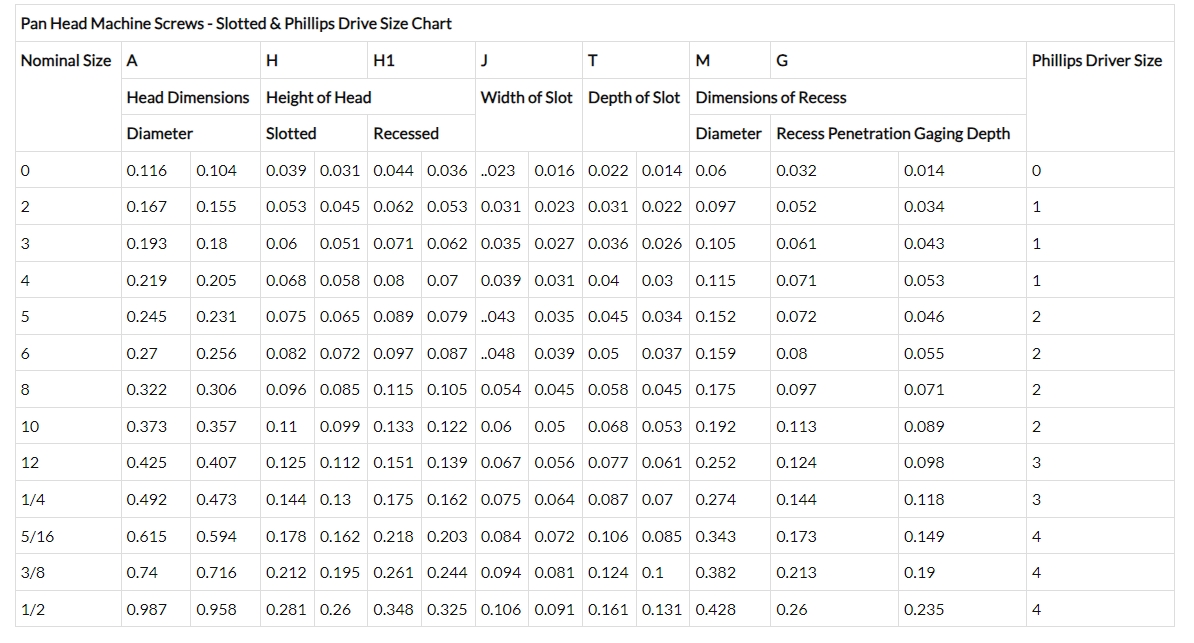The width and height of the screenshot is (1194, 643).
Task: Click gaging depth value '0.235'
Action: [924, 609]
